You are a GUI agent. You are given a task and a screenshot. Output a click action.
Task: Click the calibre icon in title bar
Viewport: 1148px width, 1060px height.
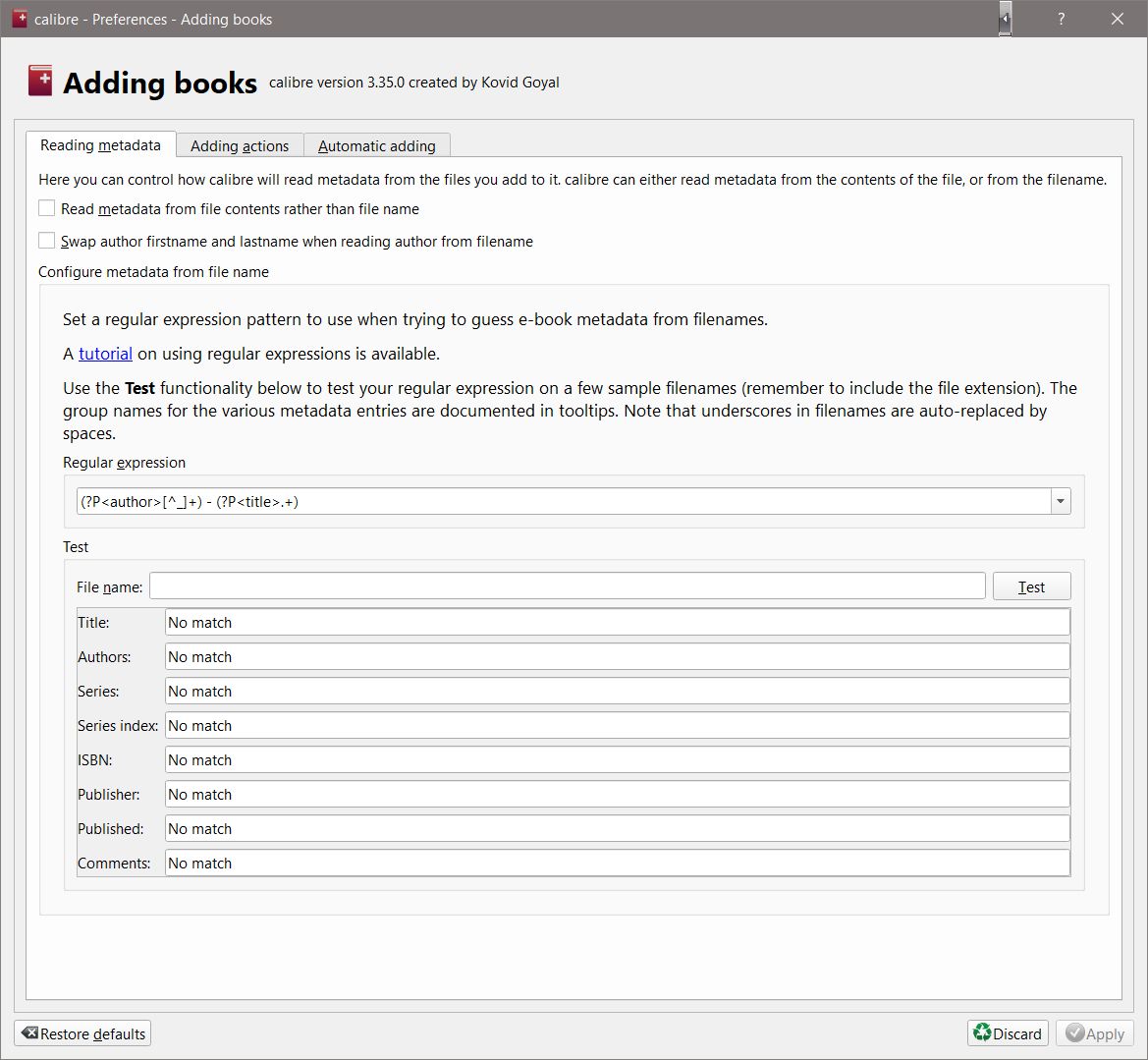pyautogui.click(x=20, y=19)
